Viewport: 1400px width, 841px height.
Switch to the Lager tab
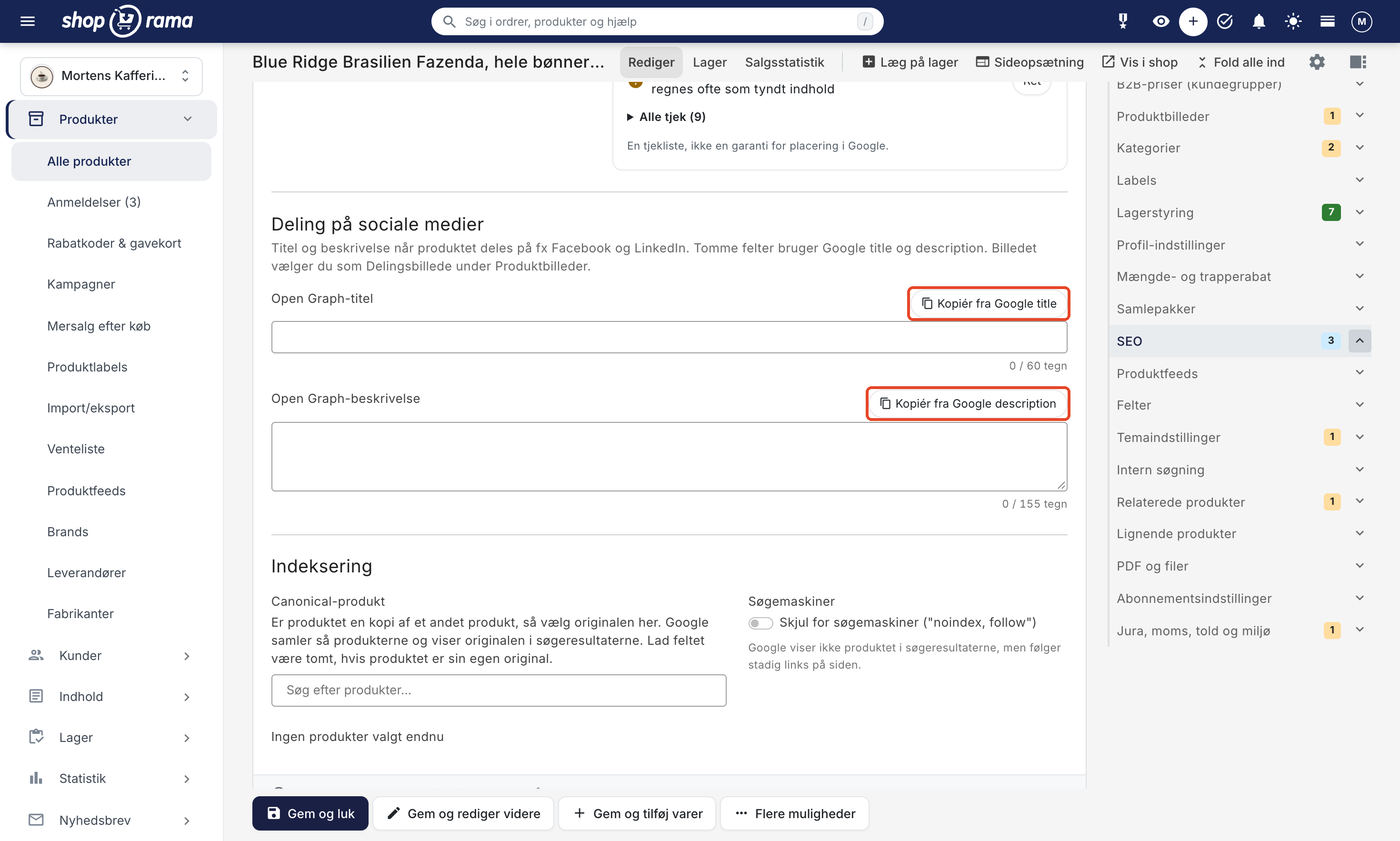click(x=710, y=62)
